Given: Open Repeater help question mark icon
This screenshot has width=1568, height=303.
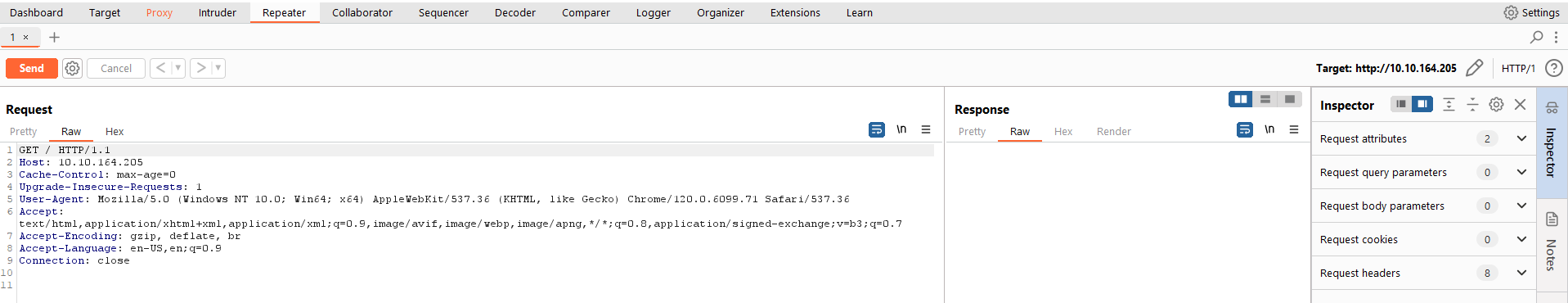Looking at the screenshot, I should coord(1553,68).
